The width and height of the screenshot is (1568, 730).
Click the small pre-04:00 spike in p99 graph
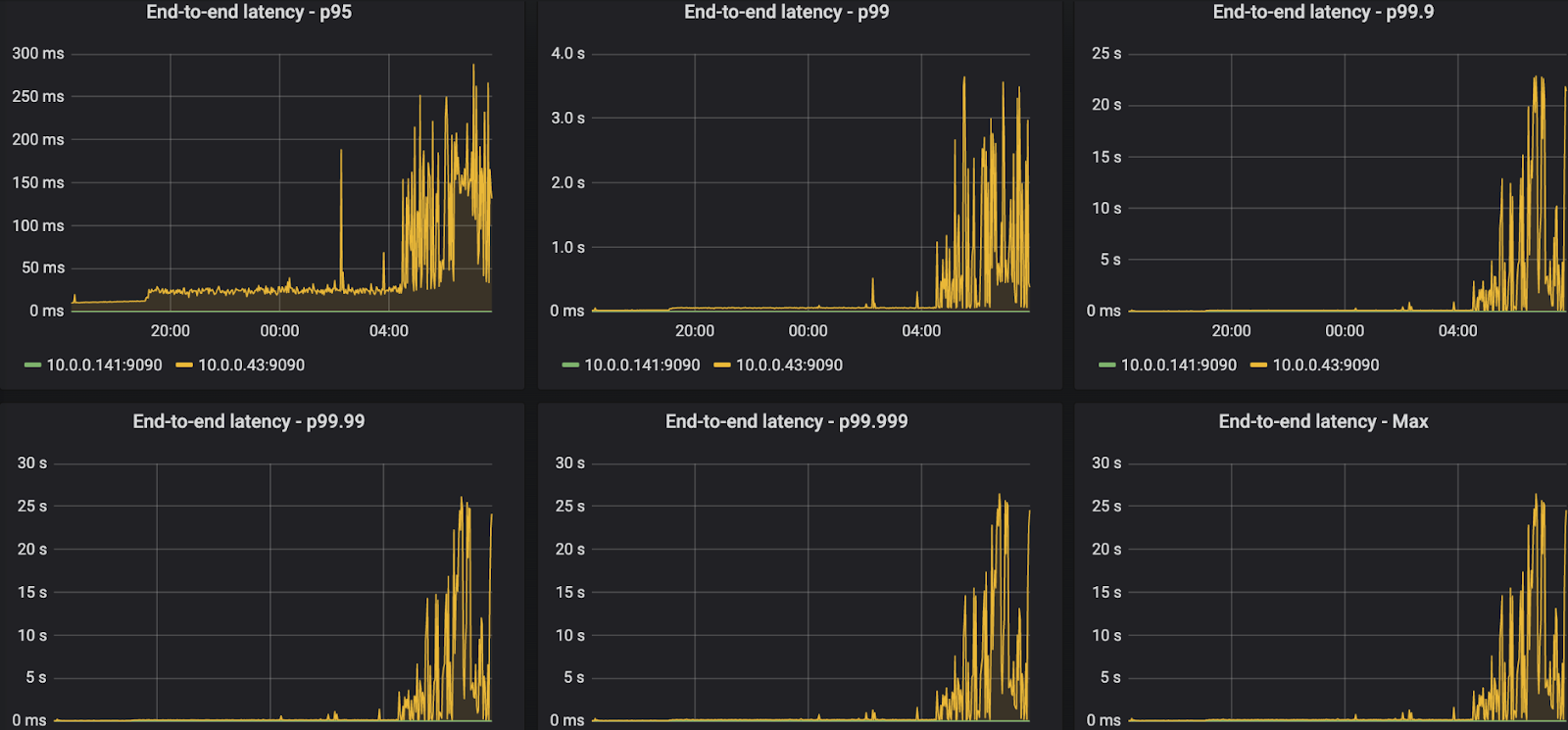(873, 290)
